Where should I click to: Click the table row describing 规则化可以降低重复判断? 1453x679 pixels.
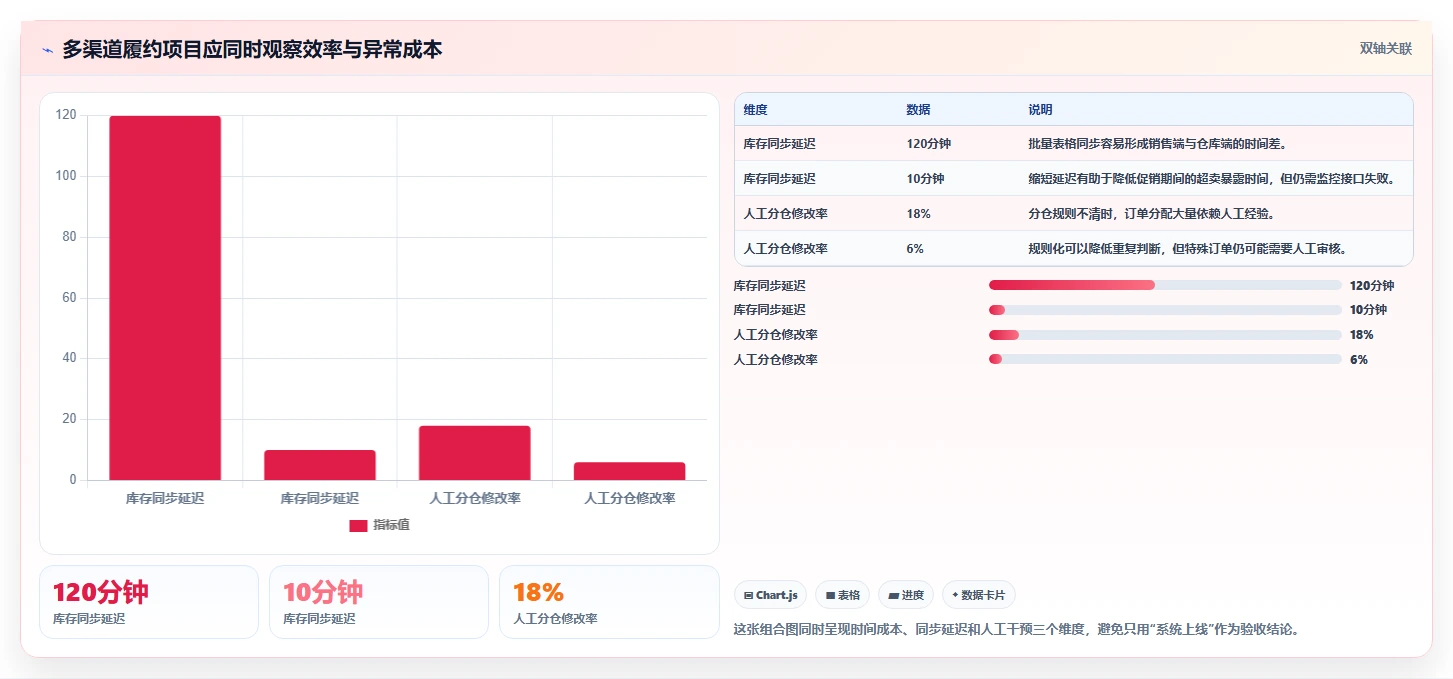pyautogui.click(x=1074, y=248)
